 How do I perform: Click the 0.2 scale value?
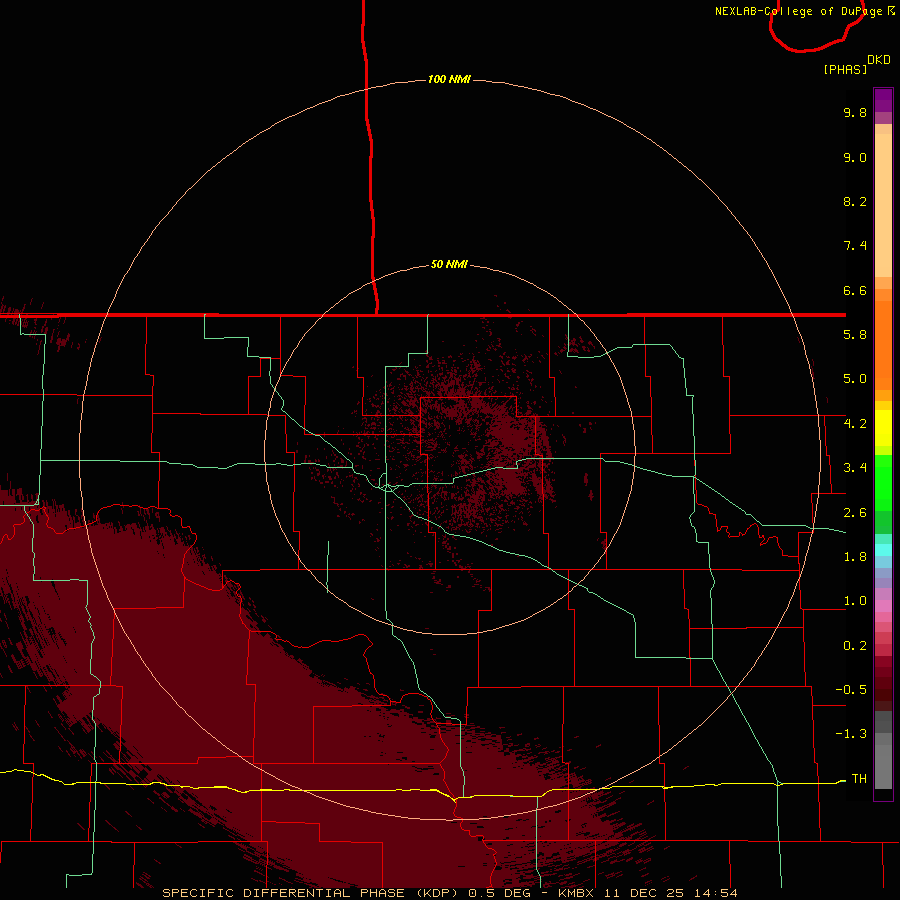855,646
